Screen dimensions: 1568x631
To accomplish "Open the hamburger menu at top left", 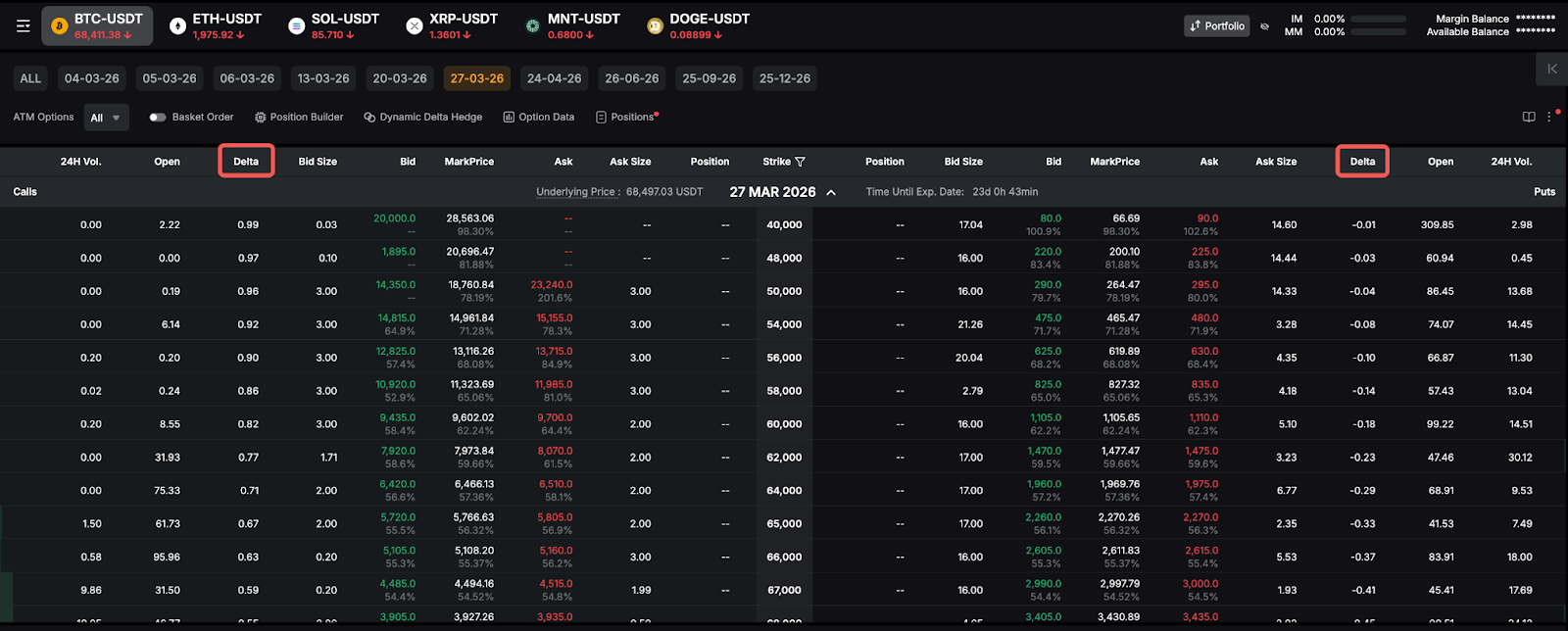I will click(x=23, y=26).
